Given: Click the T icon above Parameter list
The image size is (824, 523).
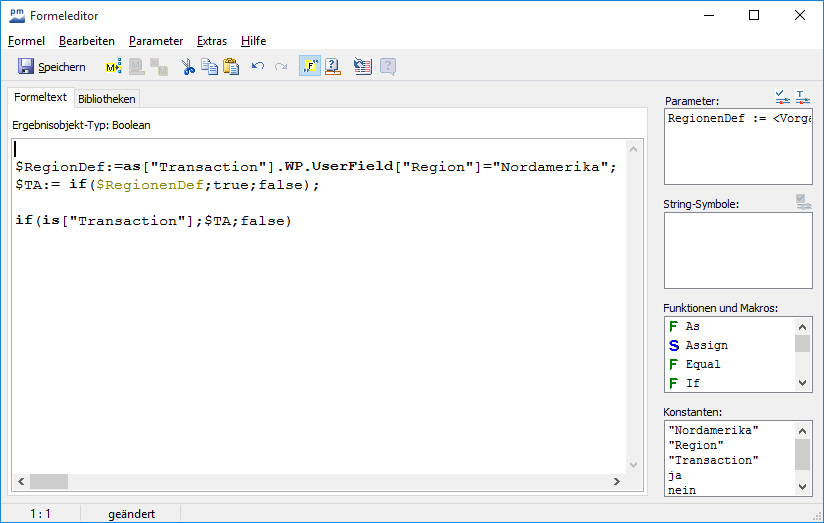Looking at the screenshot, I should 802,97.
